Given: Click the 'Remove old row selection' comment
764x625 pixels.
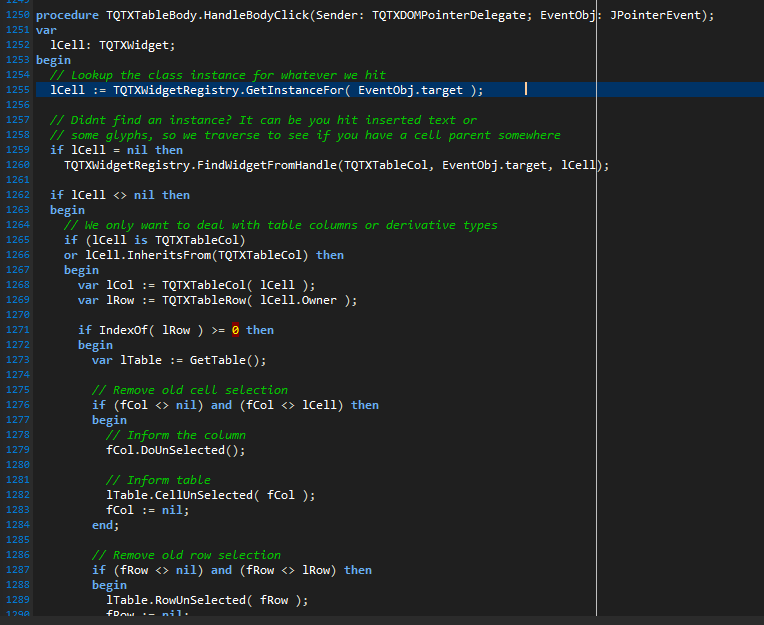Looking at the screenshot, I should pos(186,555).
